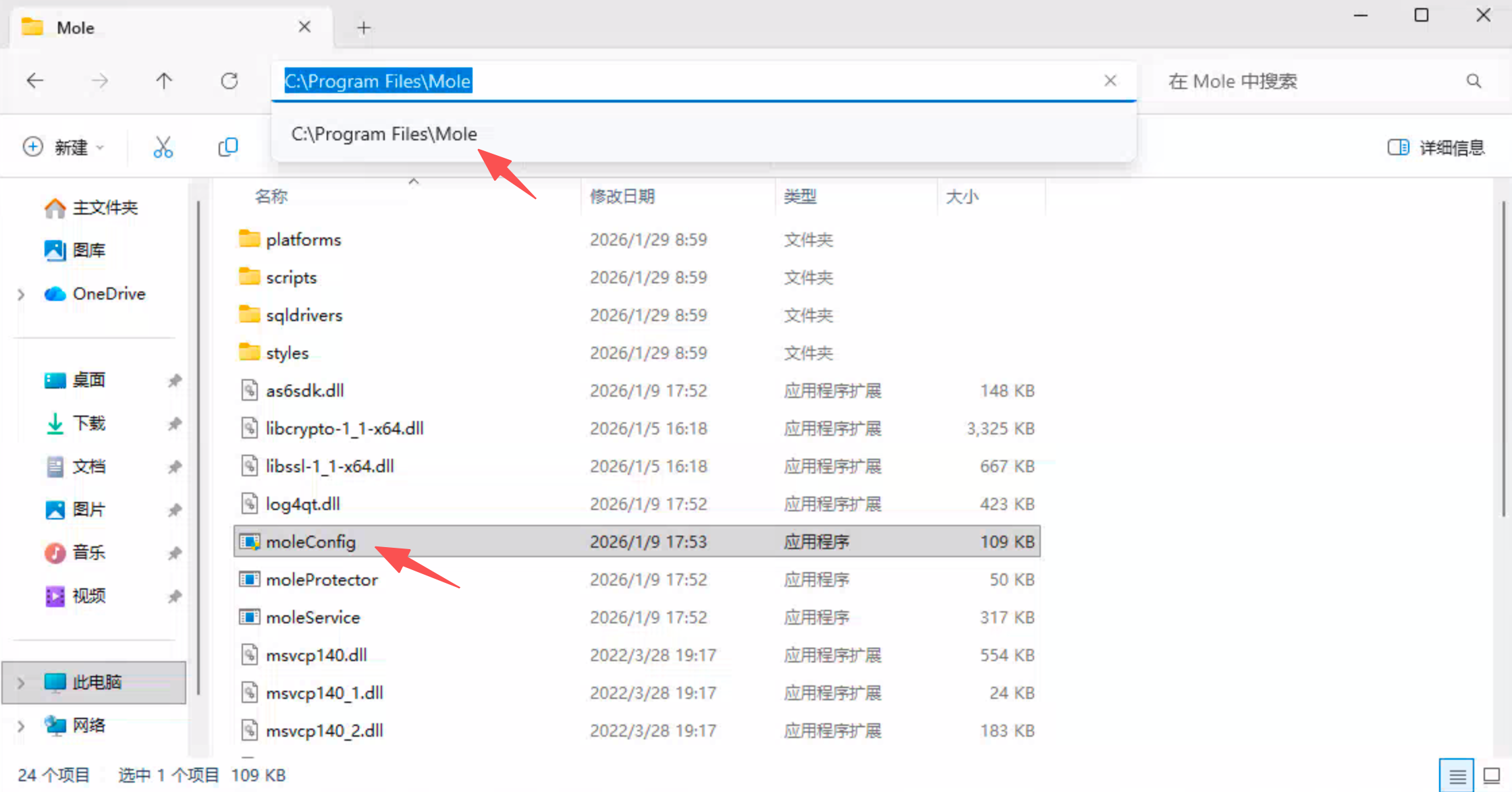Screen dimensions: 1512x792
Task: Switch to details list view
Action: pyautogui.click(x=1457, y=776)
